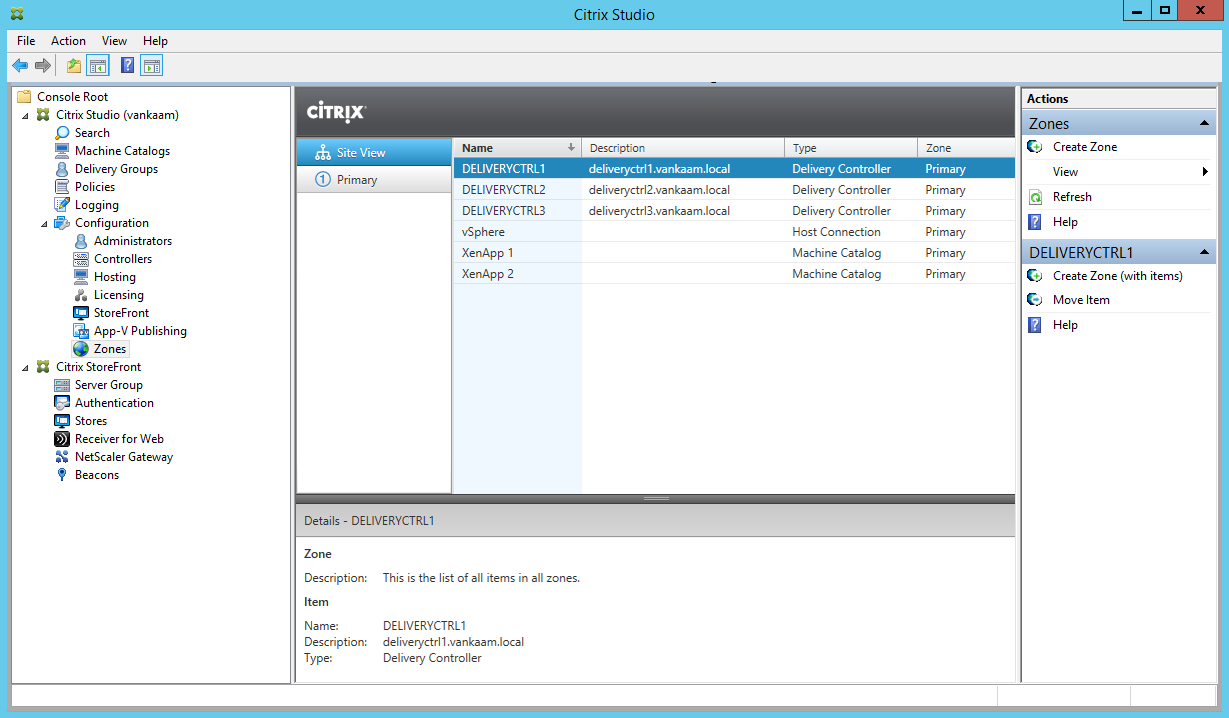
Task: Click Create Zone in the Actions pane
Action: [x=1085, y=147]
